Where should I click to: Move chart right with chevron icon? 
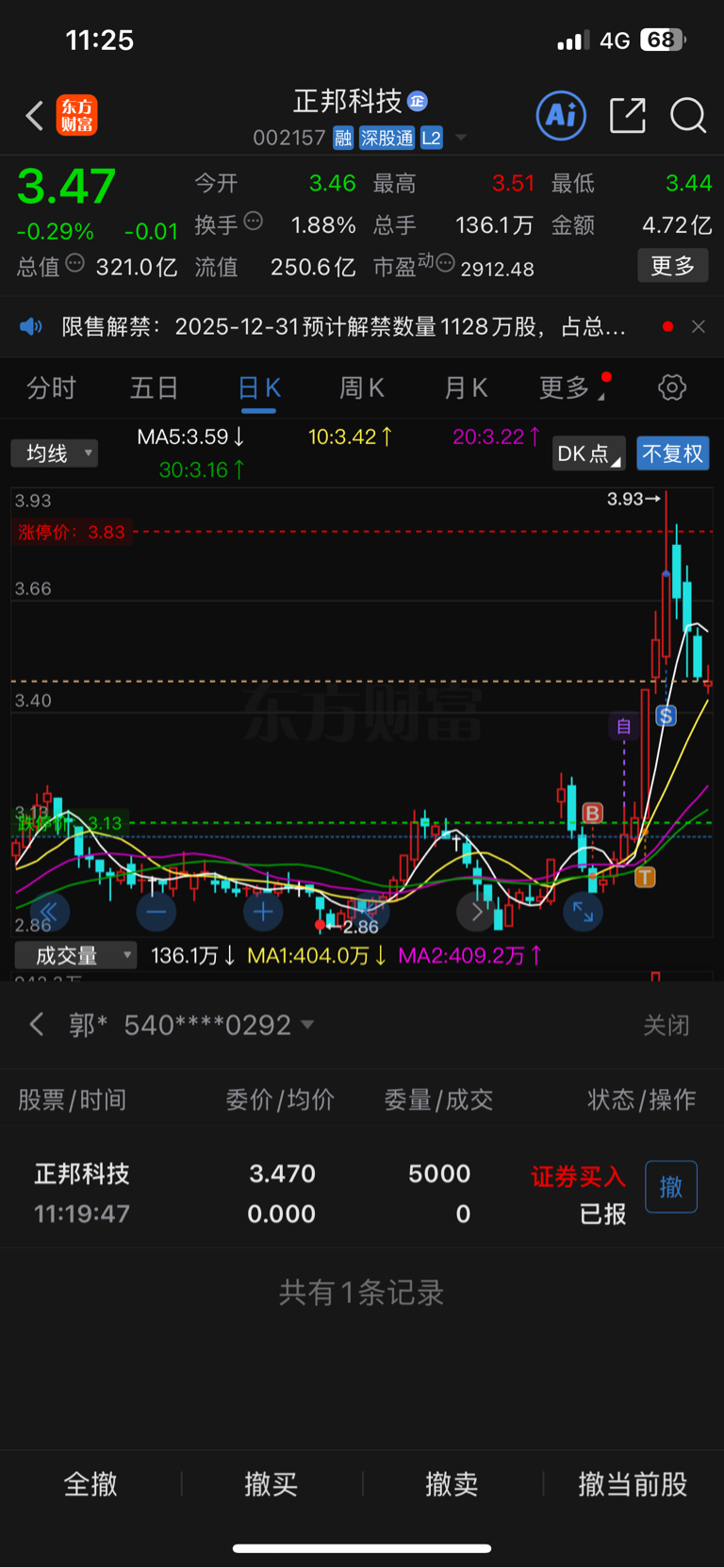click(x=477, y=912)
